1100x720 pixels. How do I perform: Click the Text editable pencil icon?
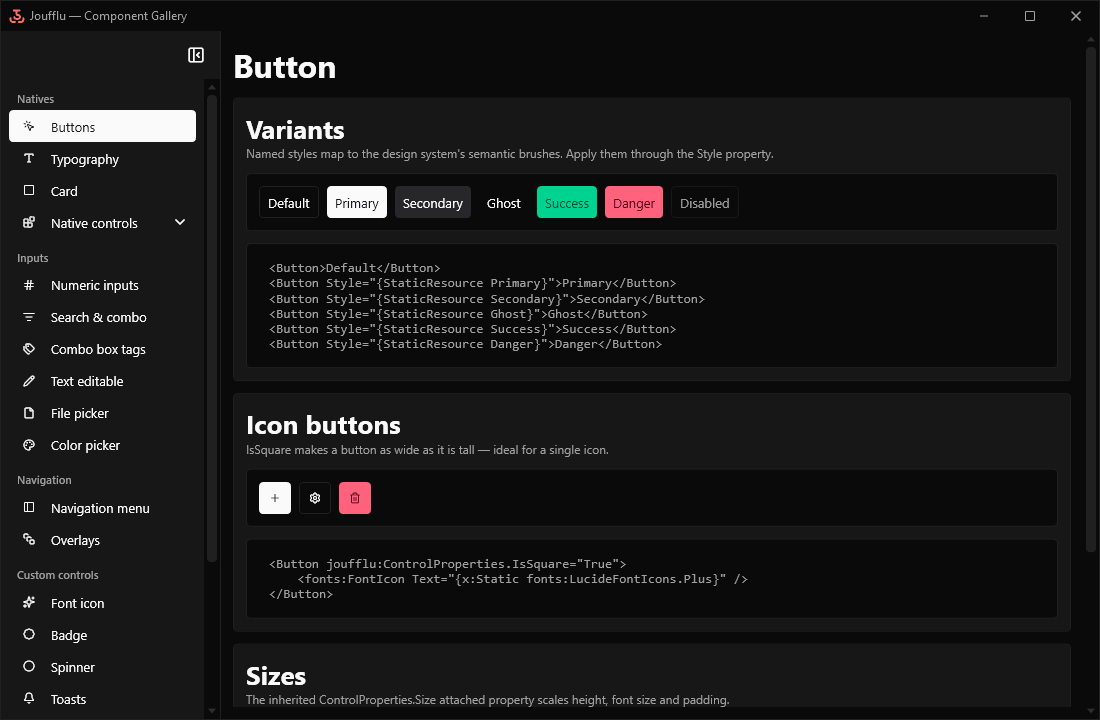point(29,380)
